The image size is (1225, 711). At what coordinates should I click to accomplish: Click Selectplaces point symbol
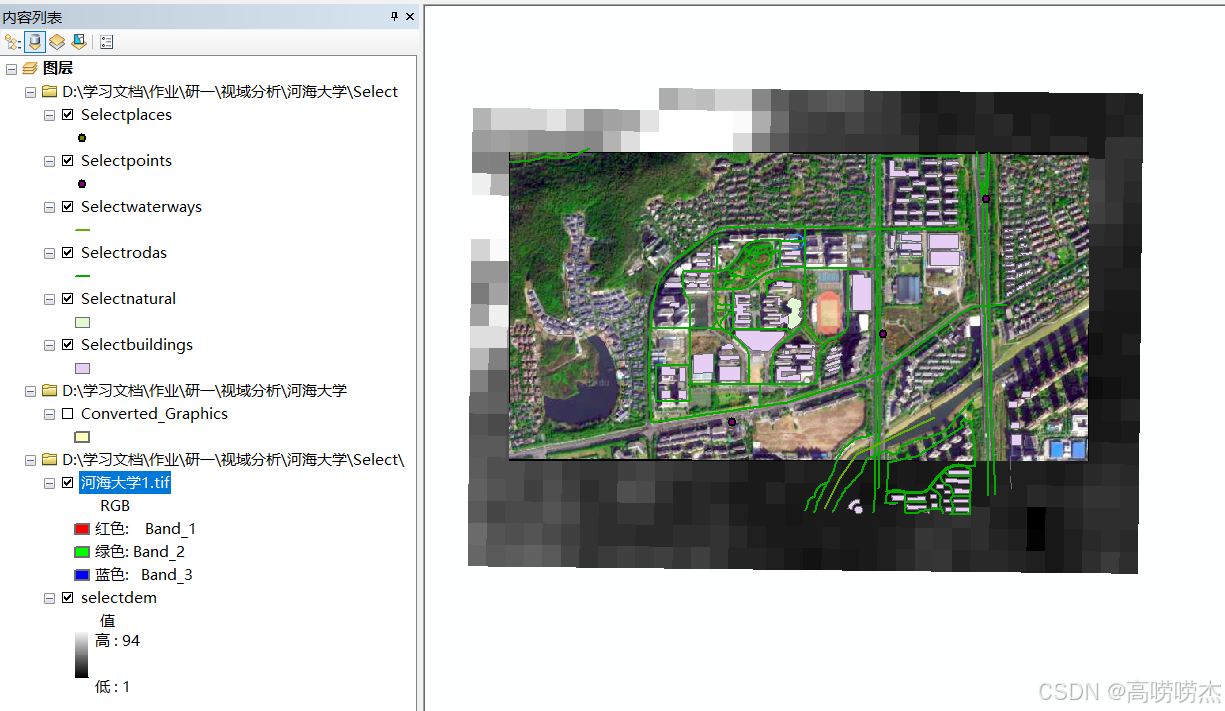coord(82,138)
